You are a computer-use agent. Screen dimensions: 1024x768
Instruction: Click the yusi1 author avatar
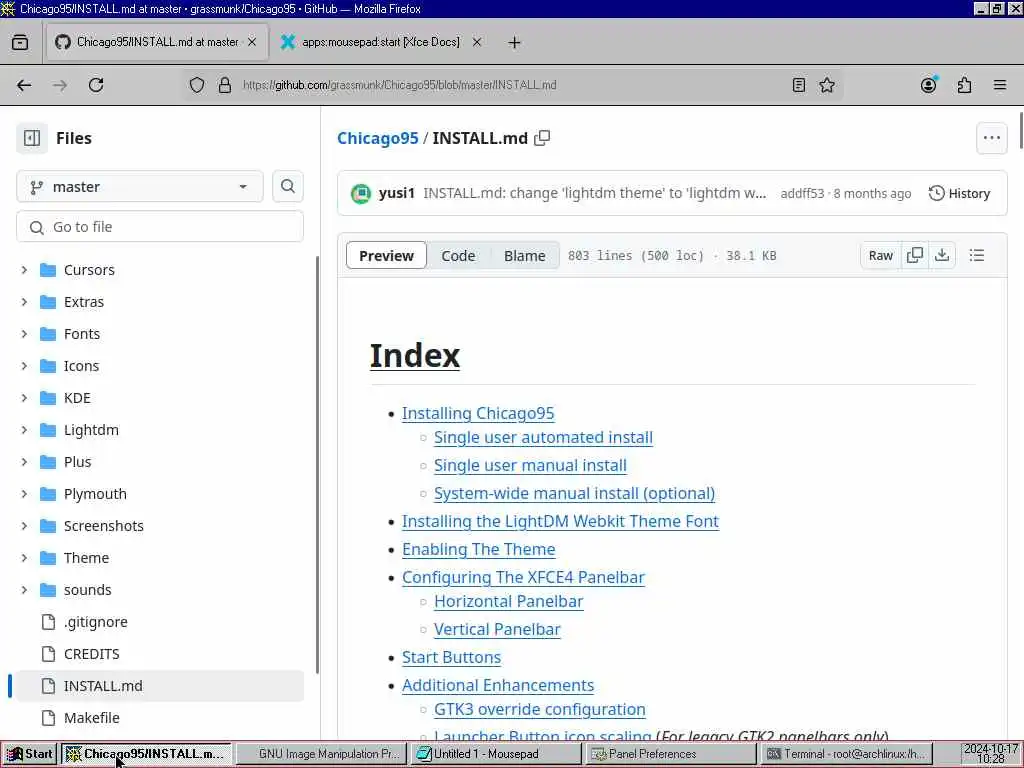(x=360, y=193)
